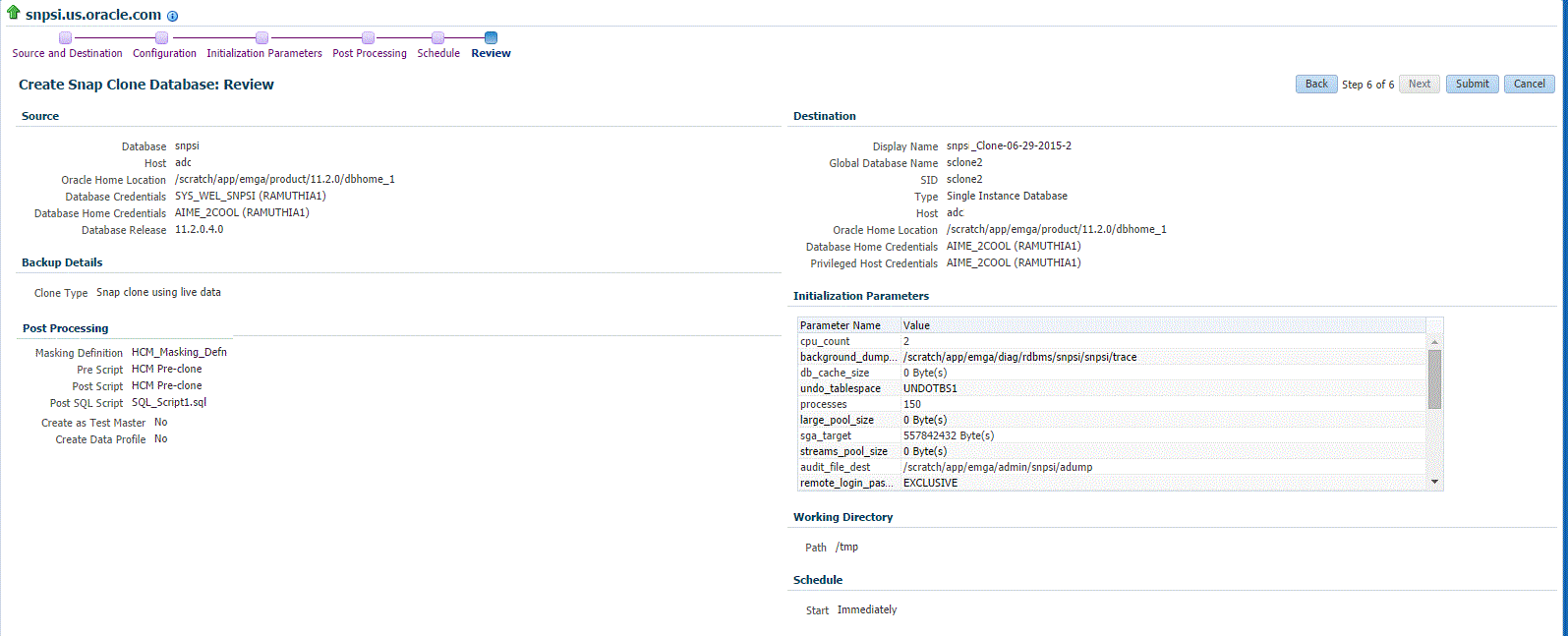Click the parameters table scroll up arrow
The height and width of the screenshot is (636, 1568).
click(x=1434, y=342)
